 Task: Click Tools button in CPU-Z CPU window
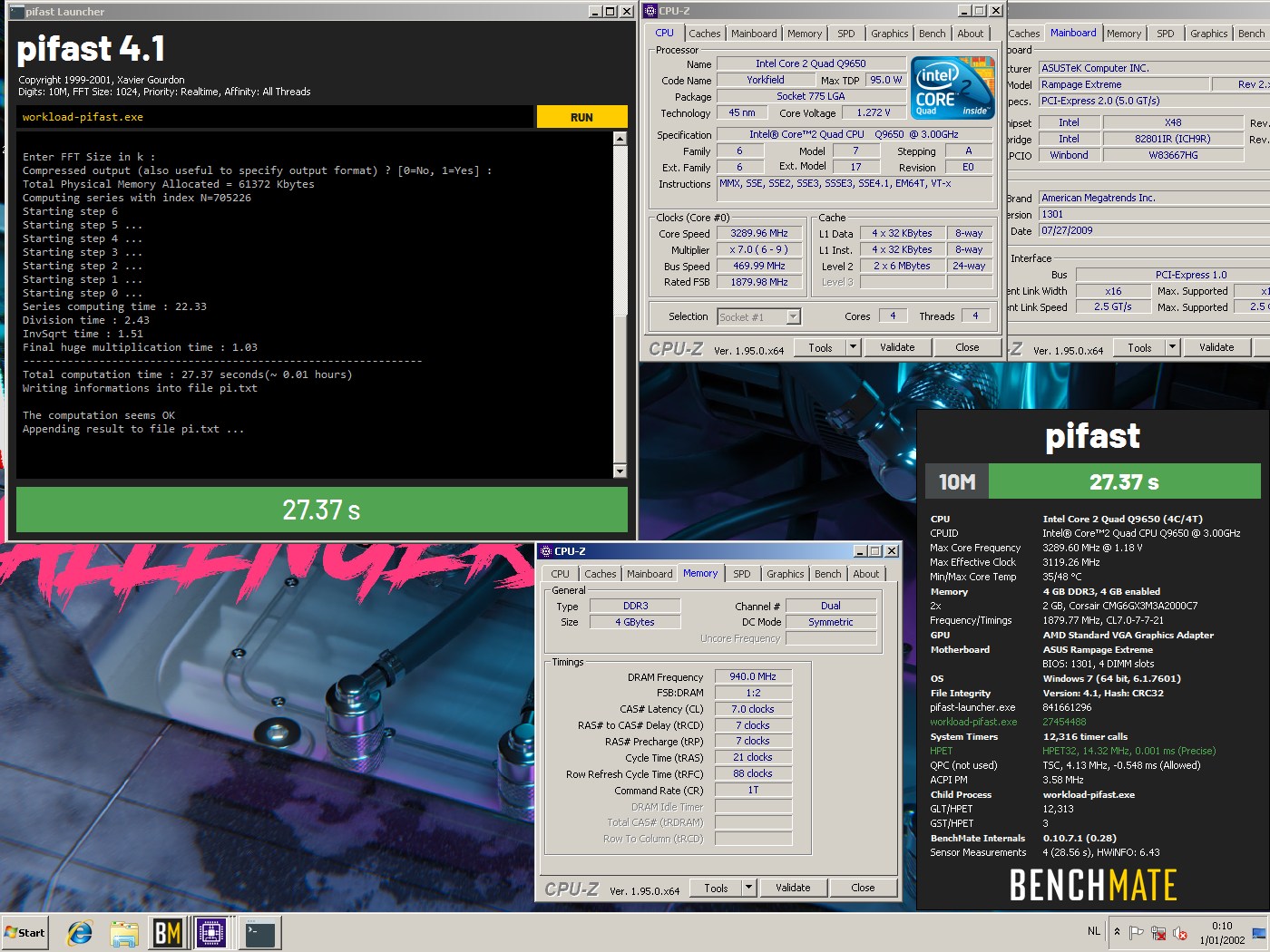[x=820, y=347]
